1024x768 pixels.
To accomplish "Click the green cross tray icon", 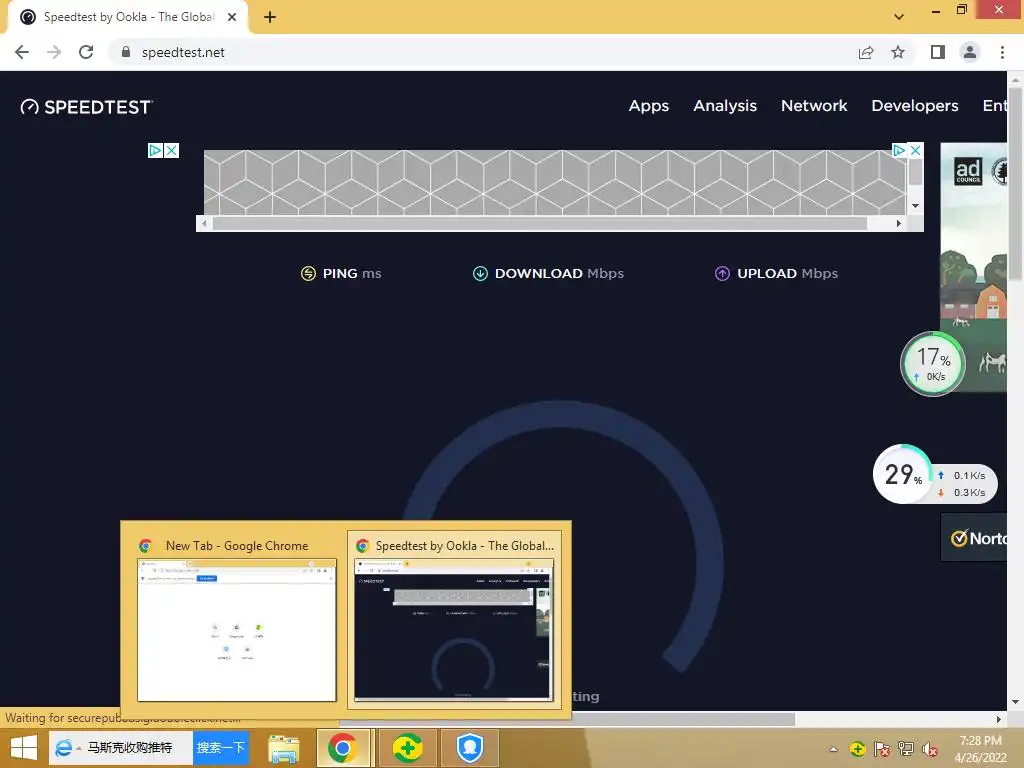I will click(x=857, y=749).
